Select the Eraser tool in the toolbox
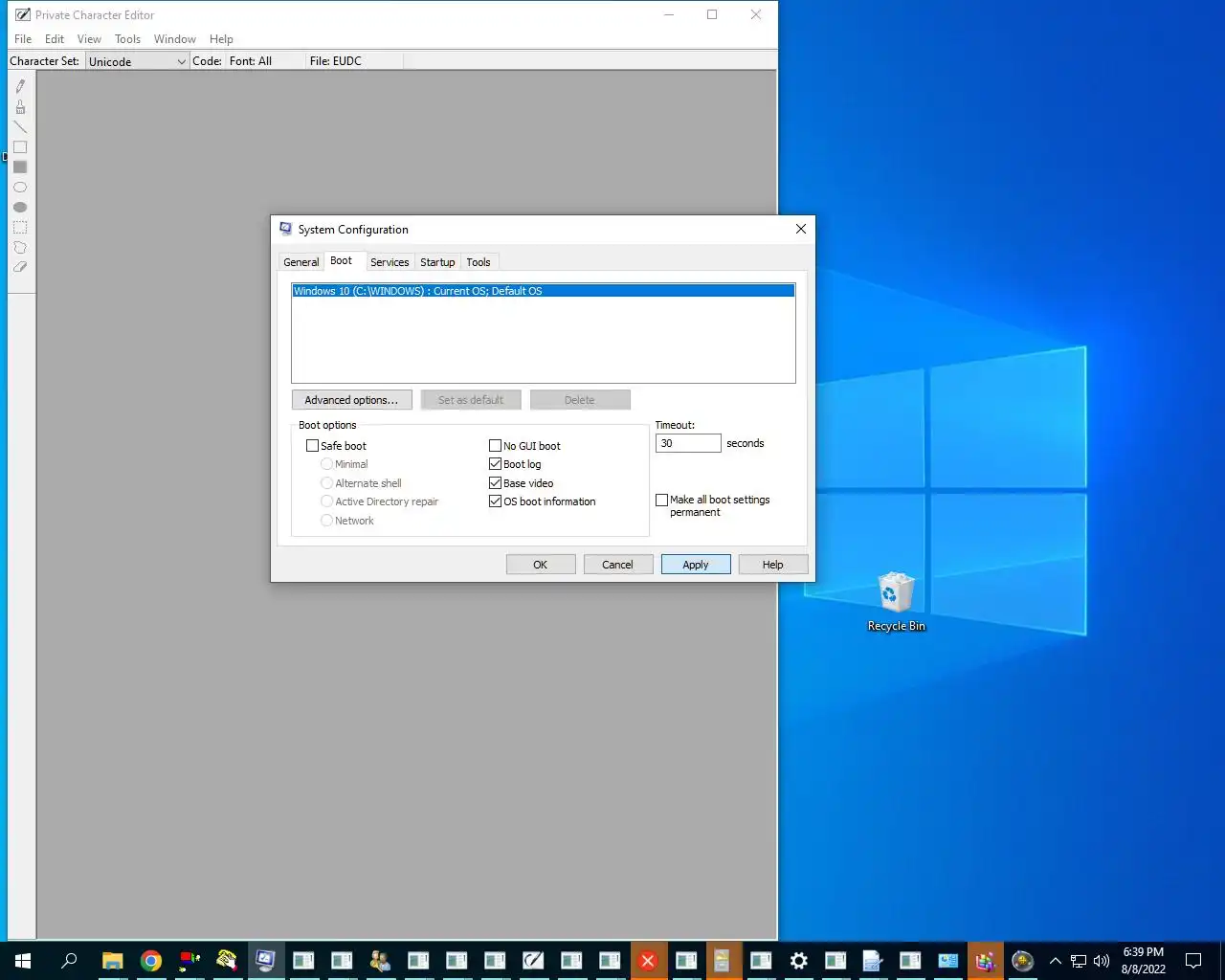 coord(20,267)
